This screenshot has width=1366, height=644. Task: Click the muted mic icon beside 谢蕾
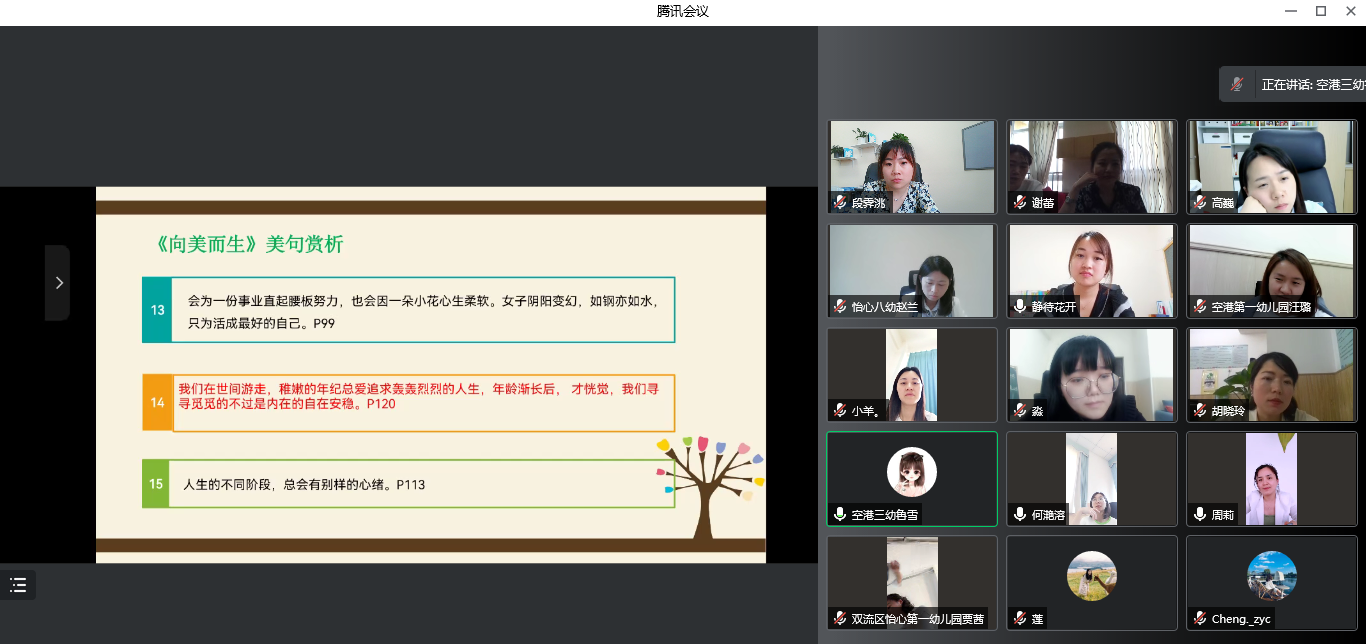(x=1020, y=203)
